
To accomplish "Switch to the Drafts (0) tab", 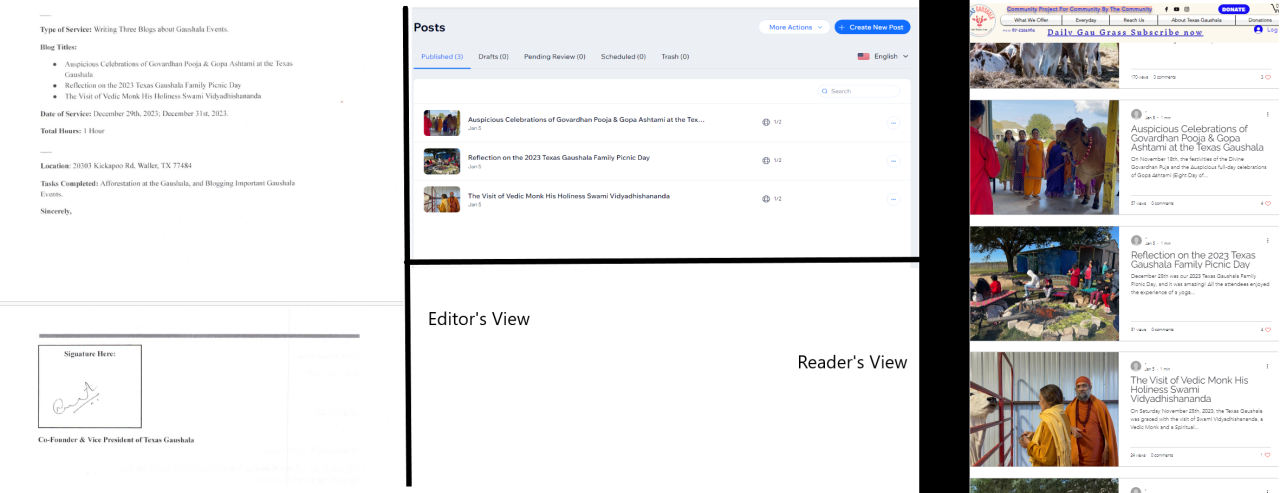I will 493,57.
